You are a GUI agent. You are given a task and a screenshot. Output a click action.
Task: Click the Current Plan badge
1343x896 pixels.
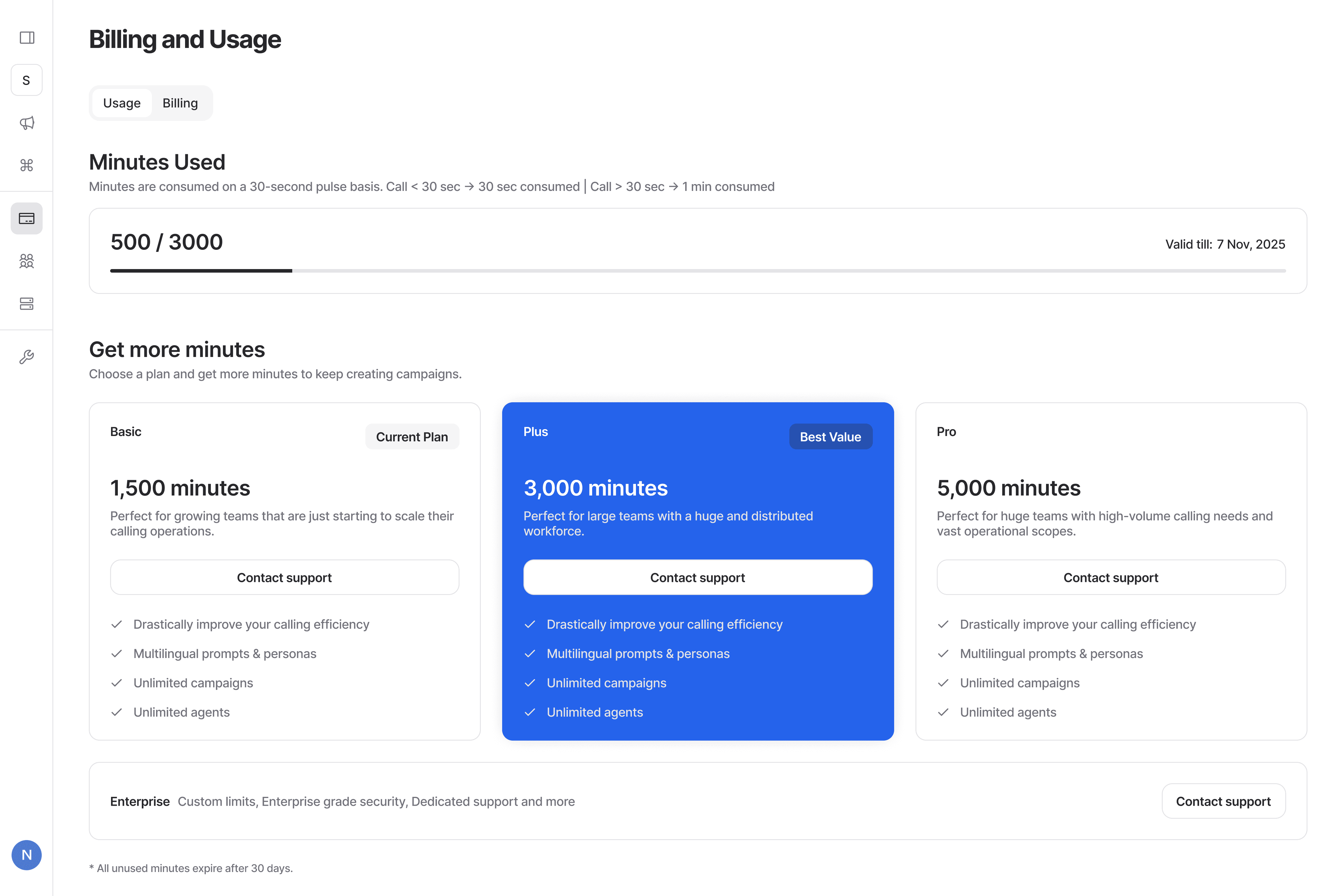pyautogui.click(x=412, y=437)
